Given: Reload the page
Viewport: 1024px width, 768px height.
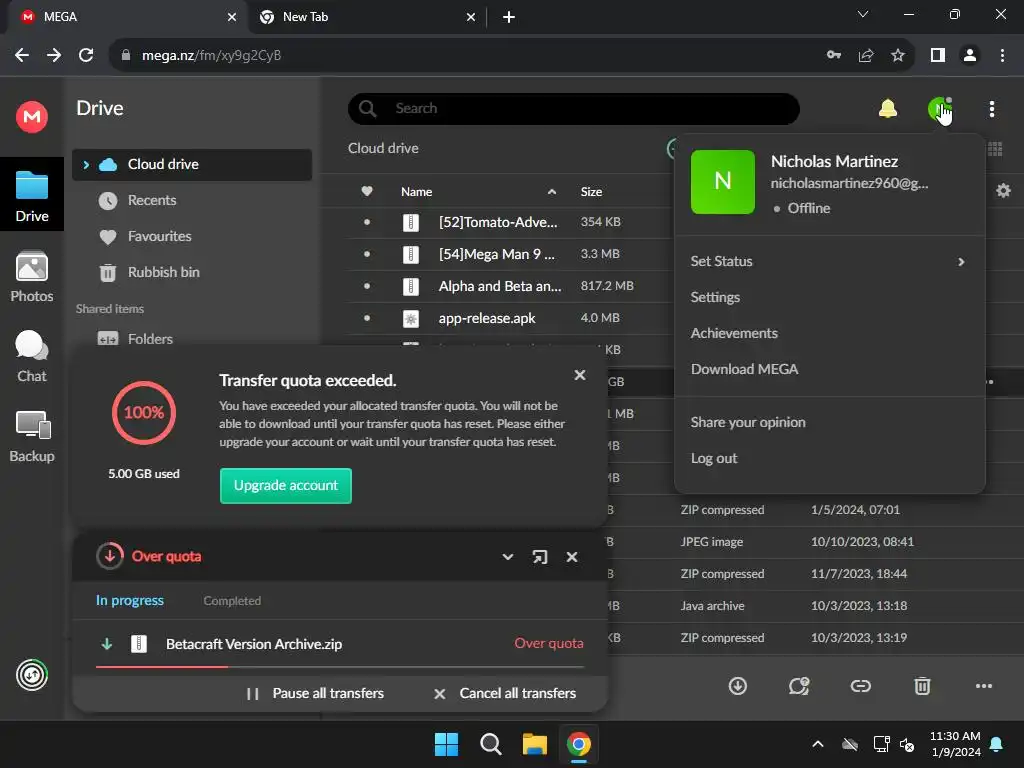Looking at the screenshot, I should pos(86,56).
